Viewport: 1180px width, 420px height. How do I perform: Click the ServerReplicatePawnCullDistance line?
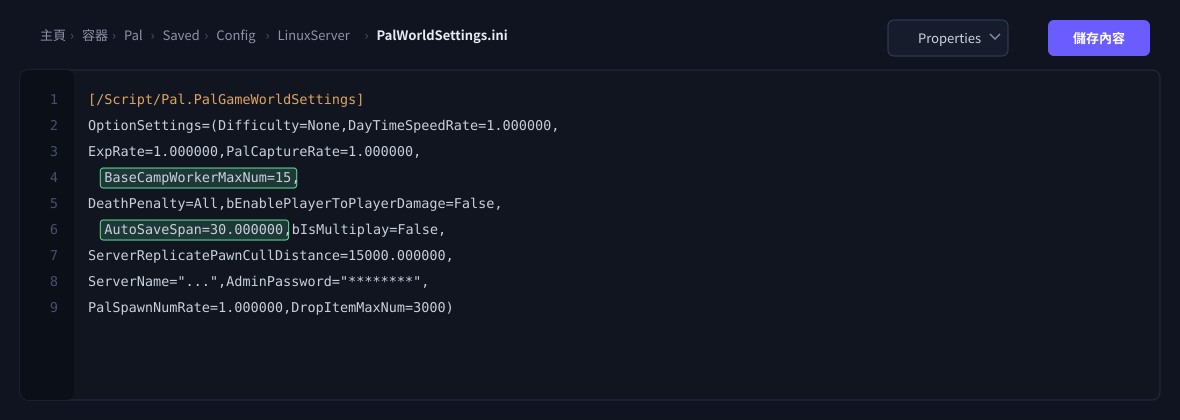click(x=271, y=255)
